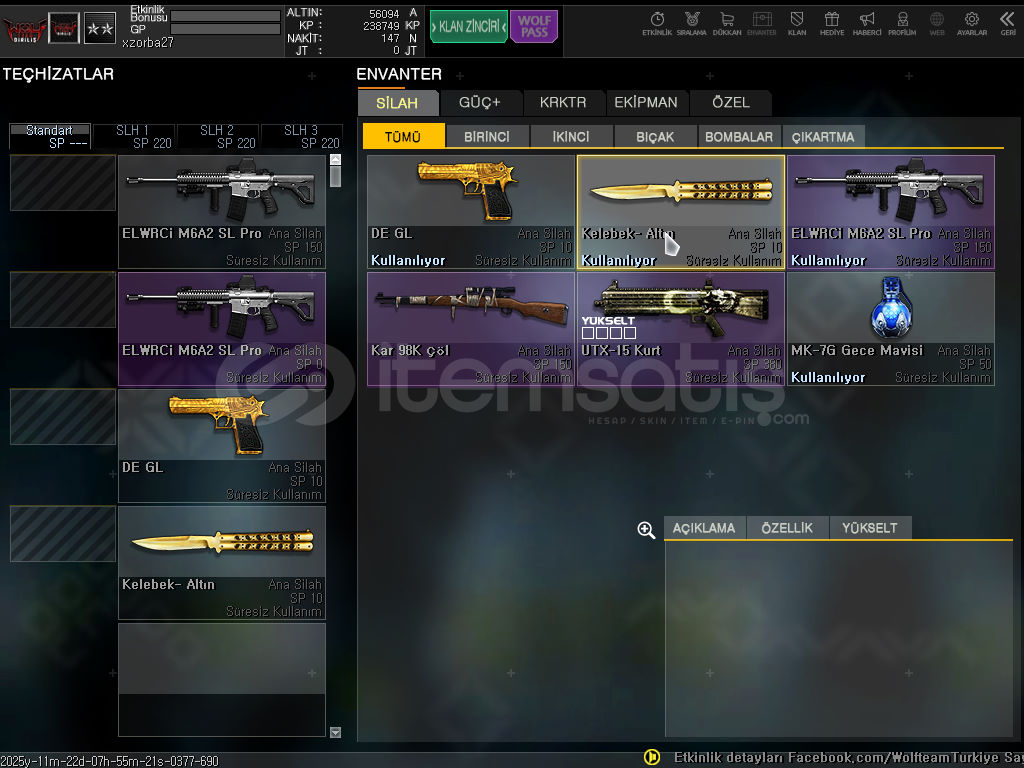Screen dimensions: 1024x768
Task: Open the Profilim profile icon
Action: pyautogui.click(x=902, y=23)
